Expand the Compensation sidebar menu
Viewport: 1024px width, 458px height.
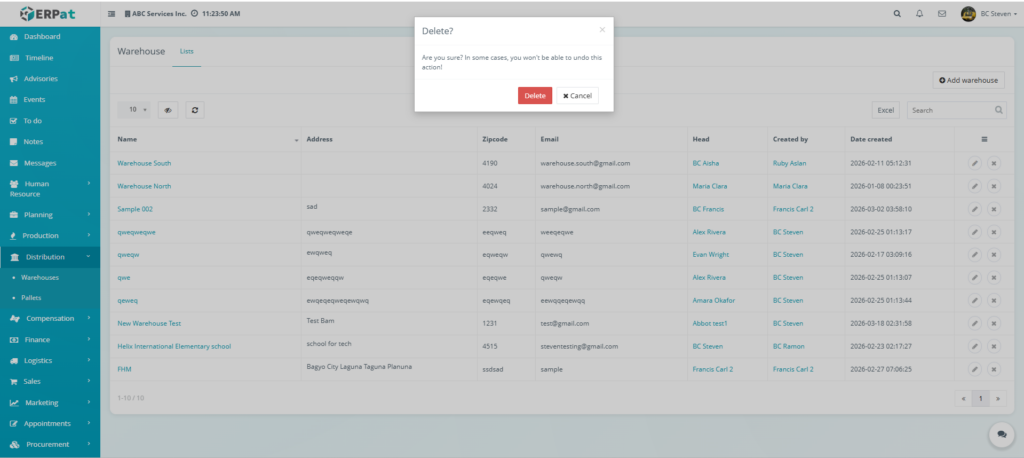50,318
